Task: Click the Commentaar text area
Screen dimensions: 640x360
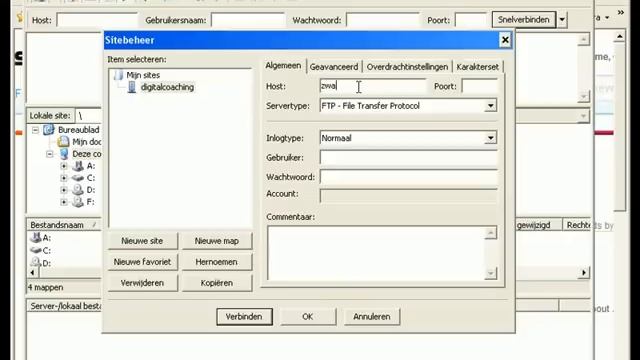Action: coord(376,253)
